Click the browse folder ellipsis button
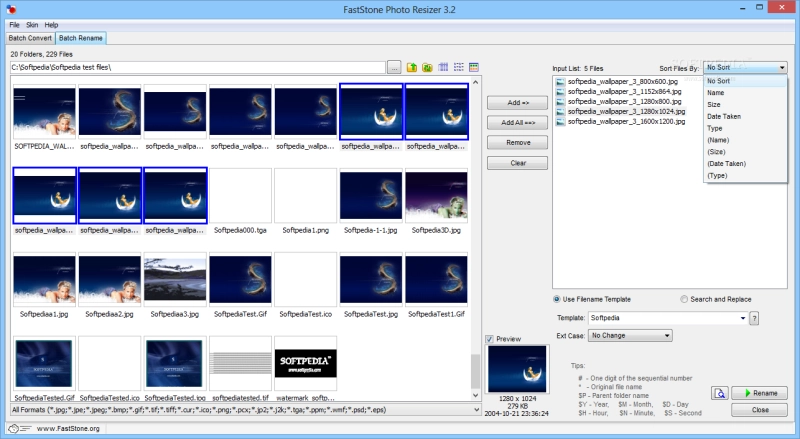800x439 pixels. tap(394, 67)
